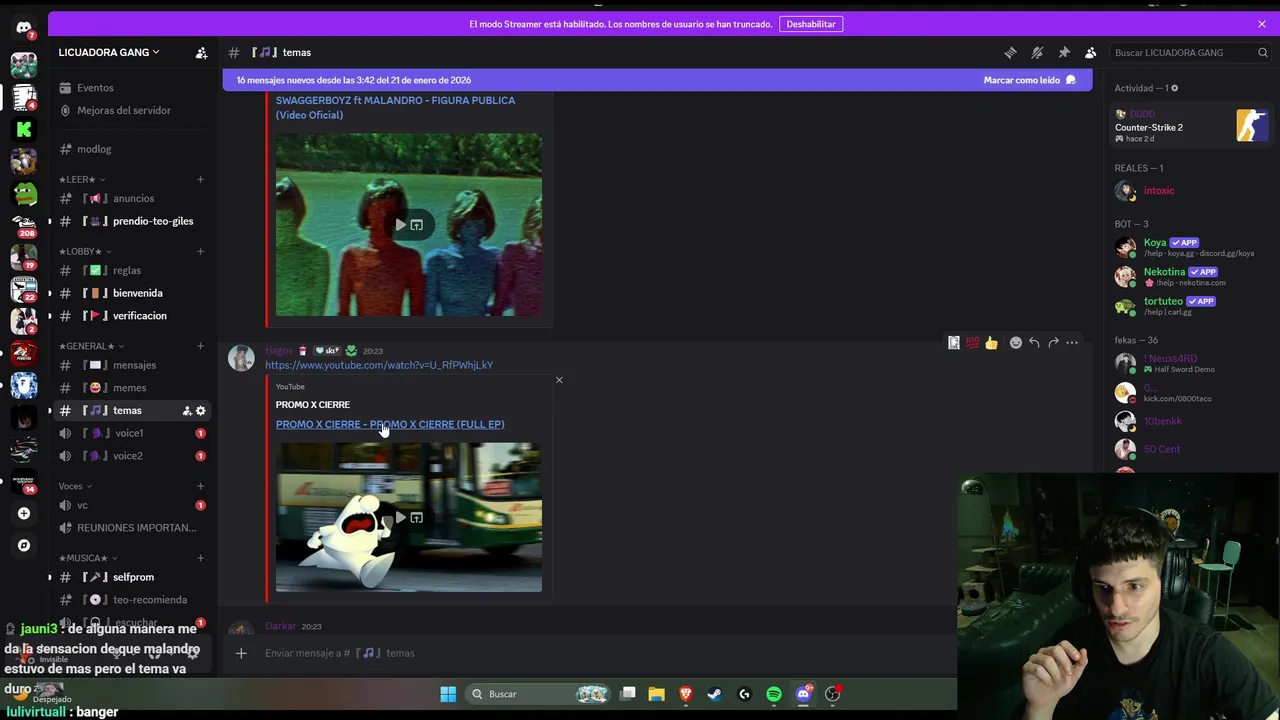Open LICUADORA GANG server dropdown

(109, 52)
